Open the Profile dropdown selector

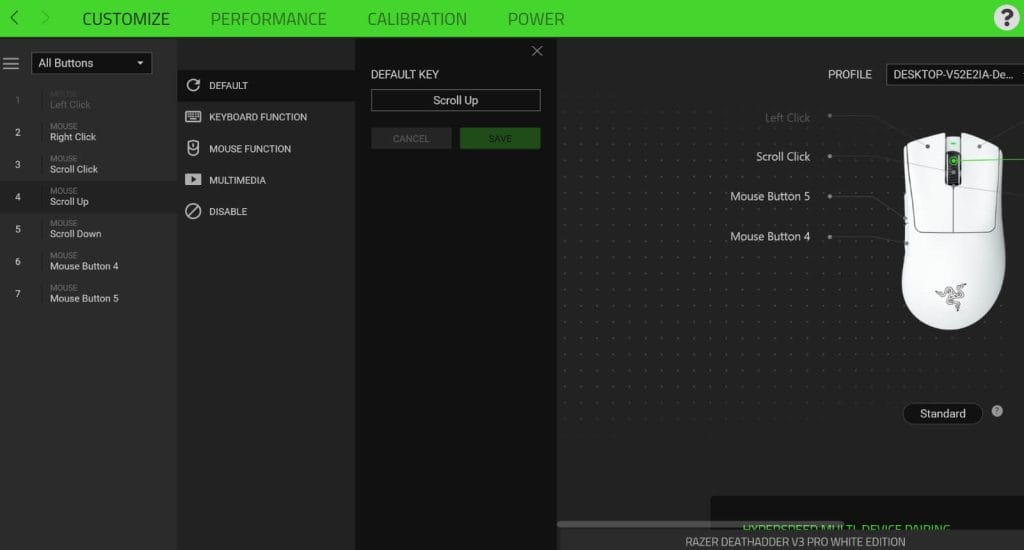[x=954, y=74]
